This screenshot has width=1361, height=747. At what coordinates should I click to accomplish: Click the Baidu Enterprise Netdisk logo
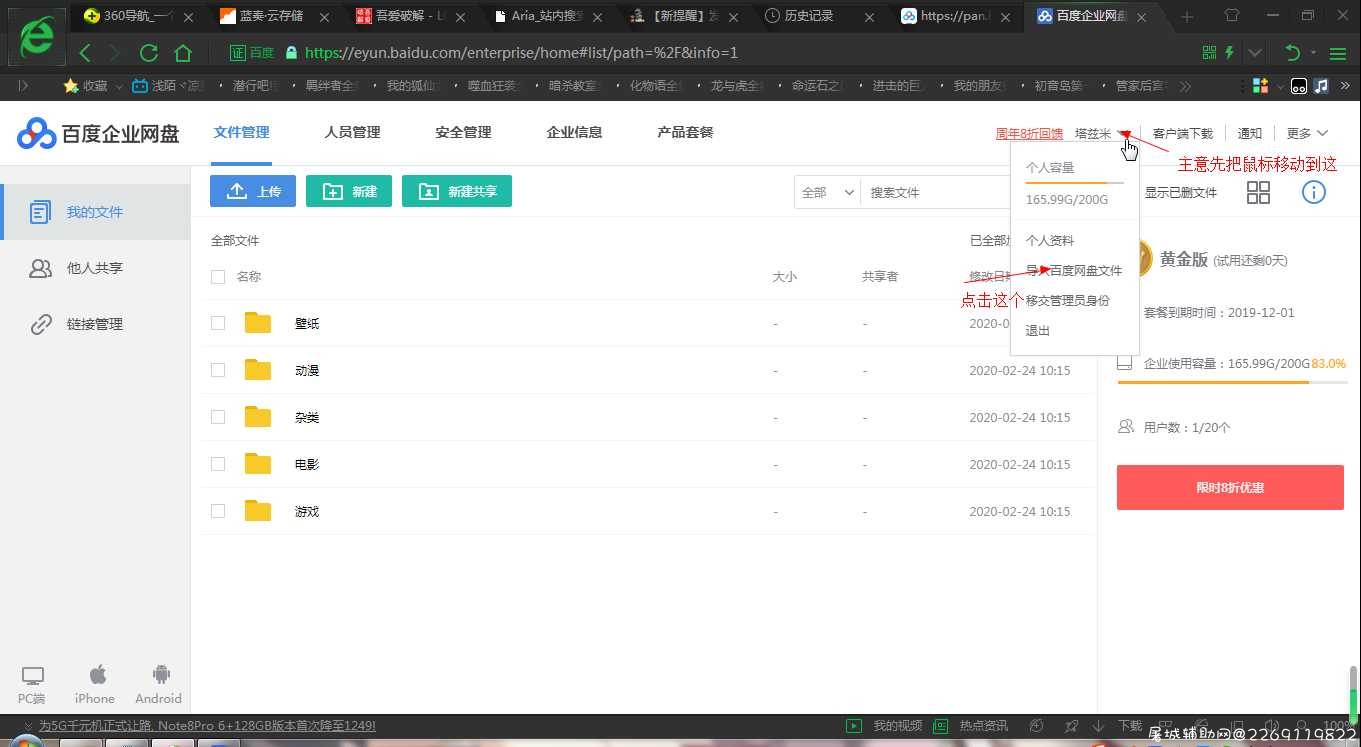[x=98, y=133]
